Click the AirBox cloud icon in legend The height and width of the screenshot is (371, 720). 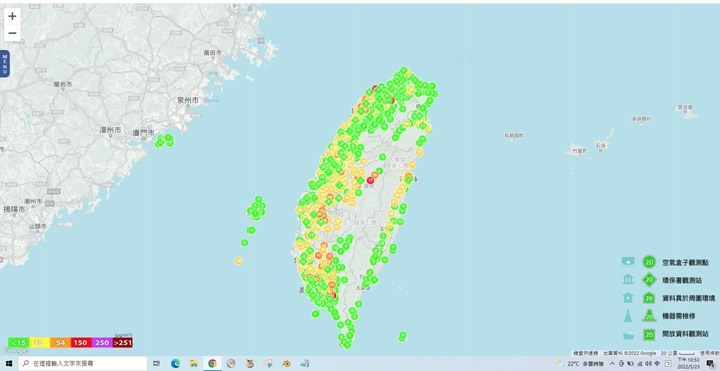628,262
